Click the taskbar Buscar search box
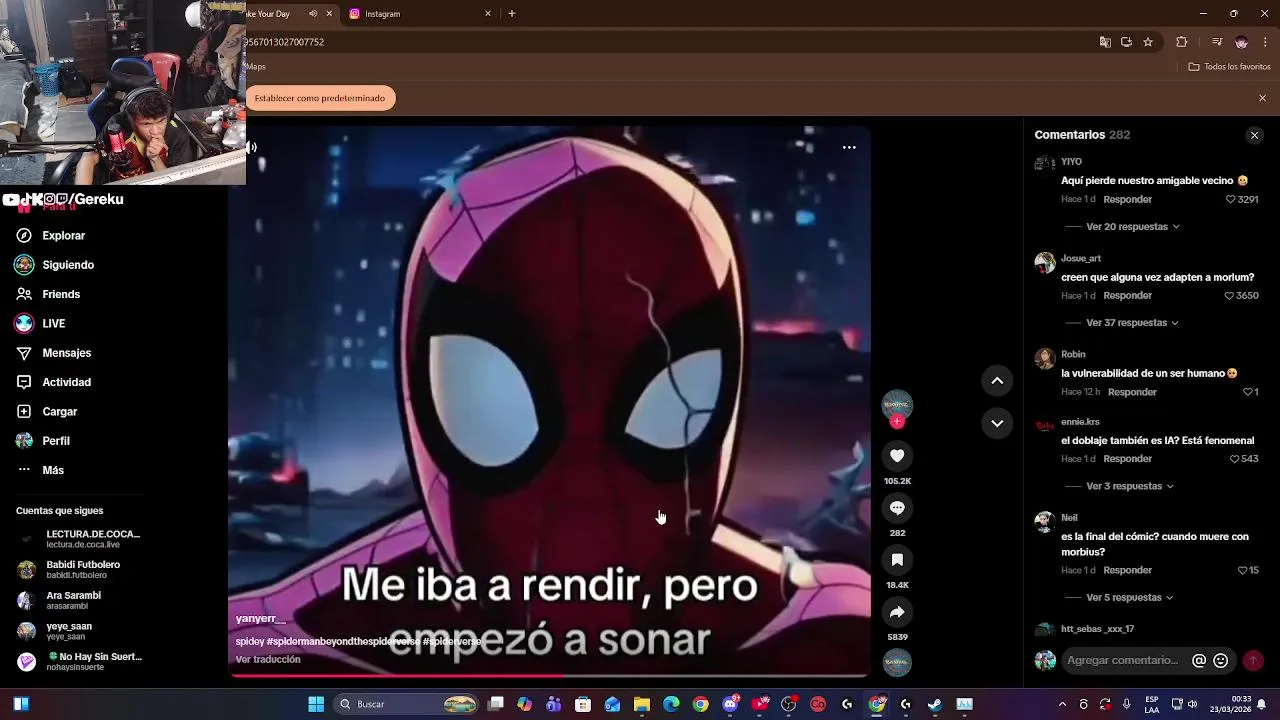1280x720 pixels. (407, 704)
